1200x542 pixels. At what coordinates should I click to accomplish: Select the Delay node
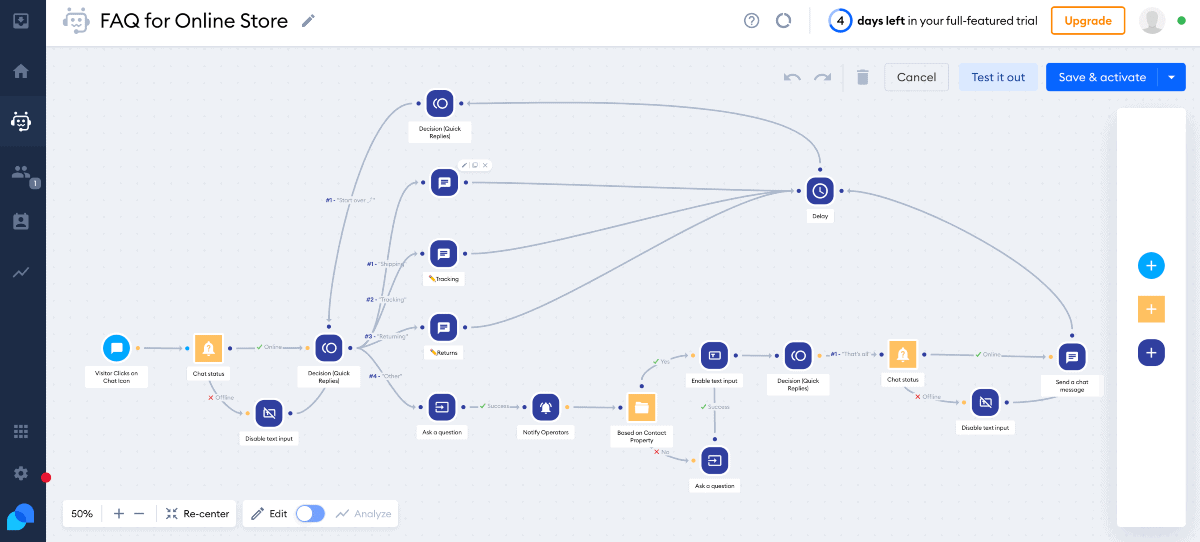pyautogui.click(x=820, y=190)
